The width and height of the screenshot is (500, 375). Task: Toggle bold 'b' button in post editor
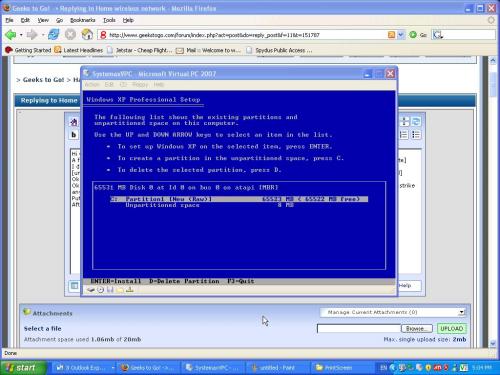pyautogui.click(x=74, y=135)
